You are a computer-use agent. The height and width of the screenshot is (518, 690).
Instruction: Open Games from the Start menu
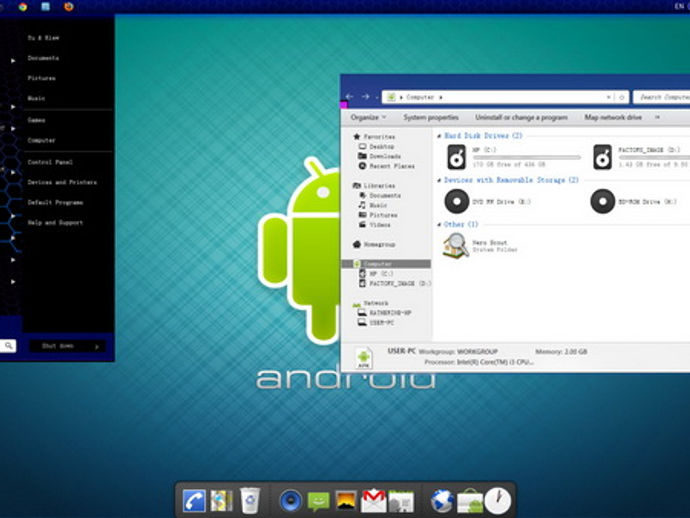[x=36, y=120]
